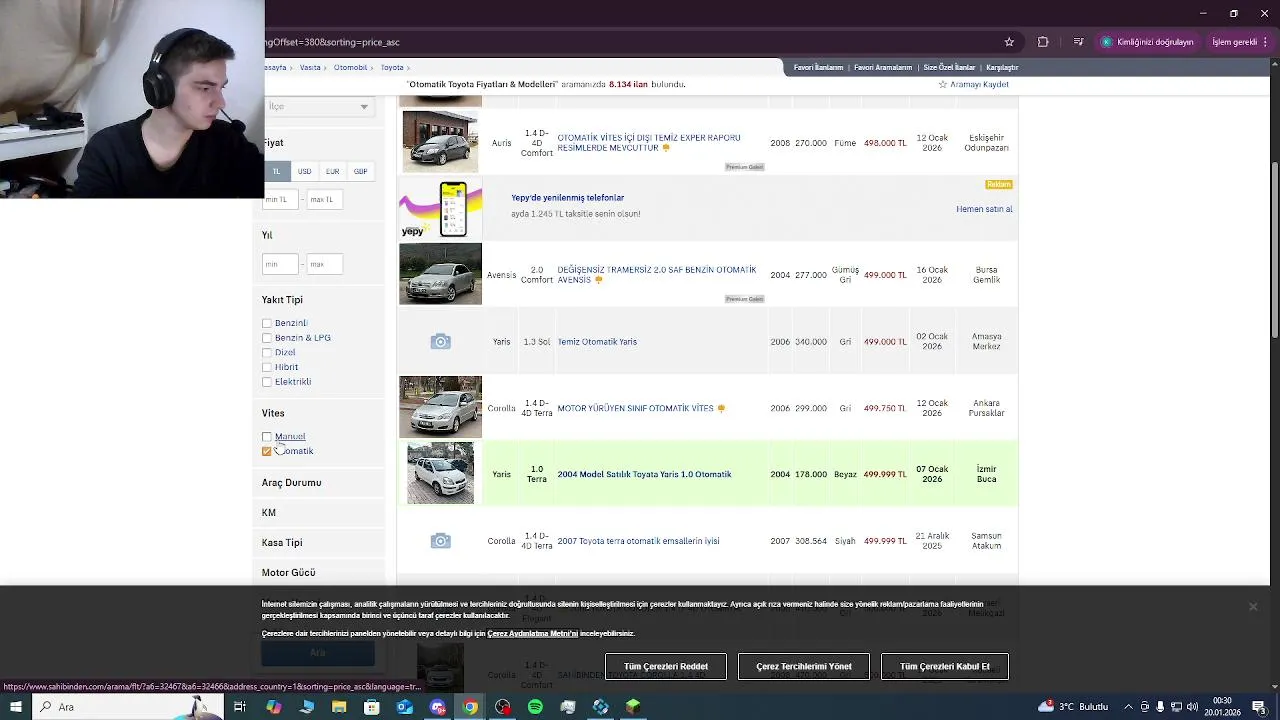Open the white Yaris 2004 listing thumbnail
The image size is (1280, 720).
pyautogui.click(x=440, y=473)
